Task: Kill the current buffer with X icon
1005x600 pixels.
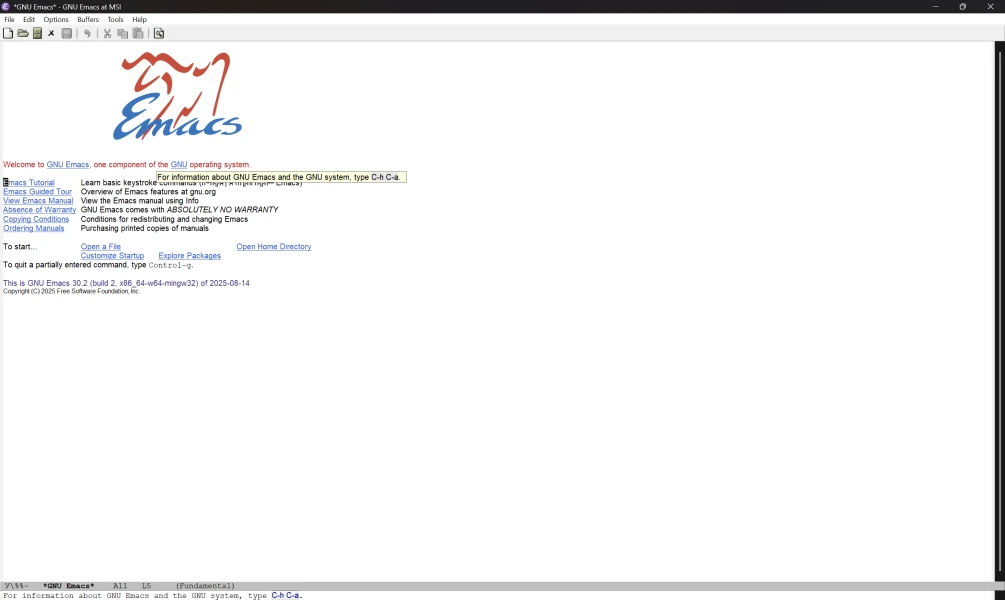Action: click(52, 33)
